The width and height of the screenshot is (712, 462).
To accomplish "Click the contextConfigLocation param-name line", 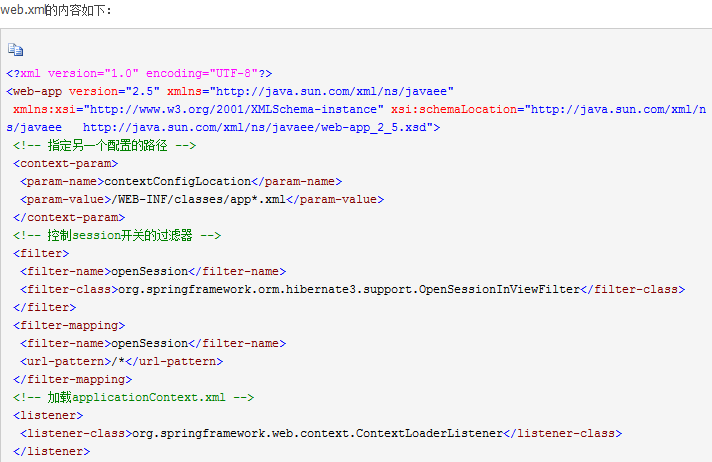I will [x=181, y=182].
